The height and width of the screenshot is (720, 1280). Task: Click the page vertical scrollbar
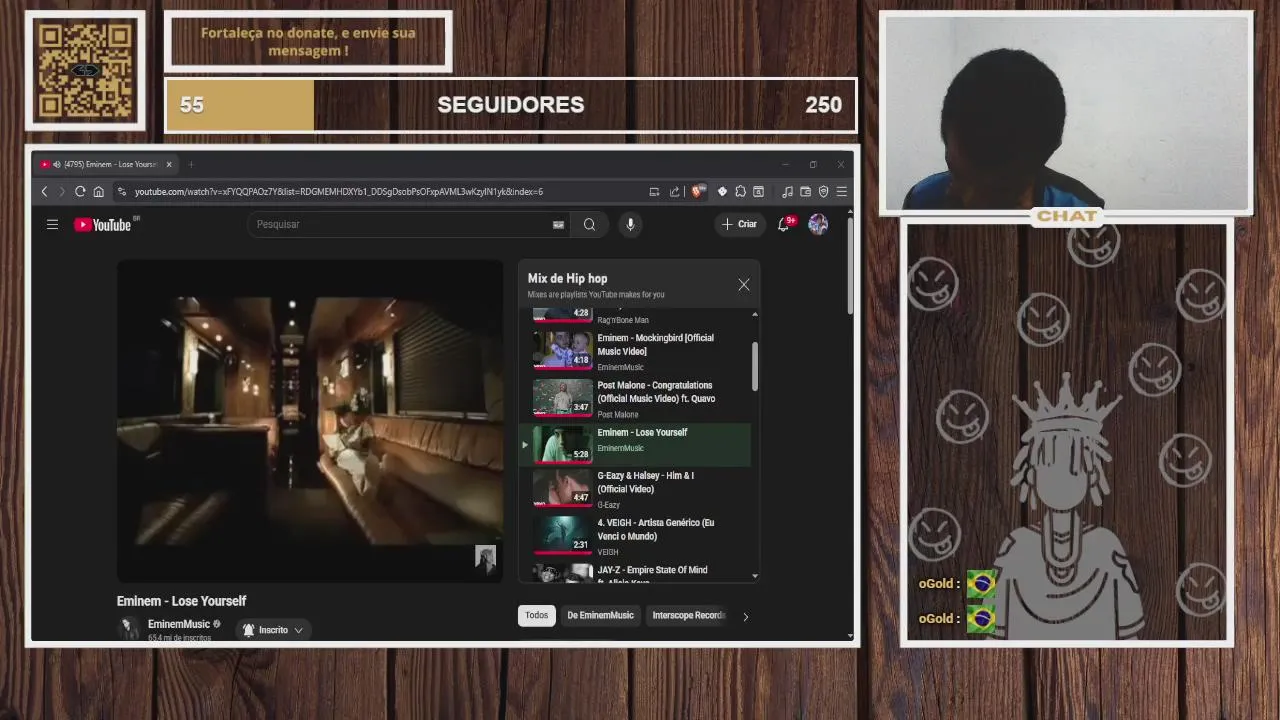(x=850, y=265)
